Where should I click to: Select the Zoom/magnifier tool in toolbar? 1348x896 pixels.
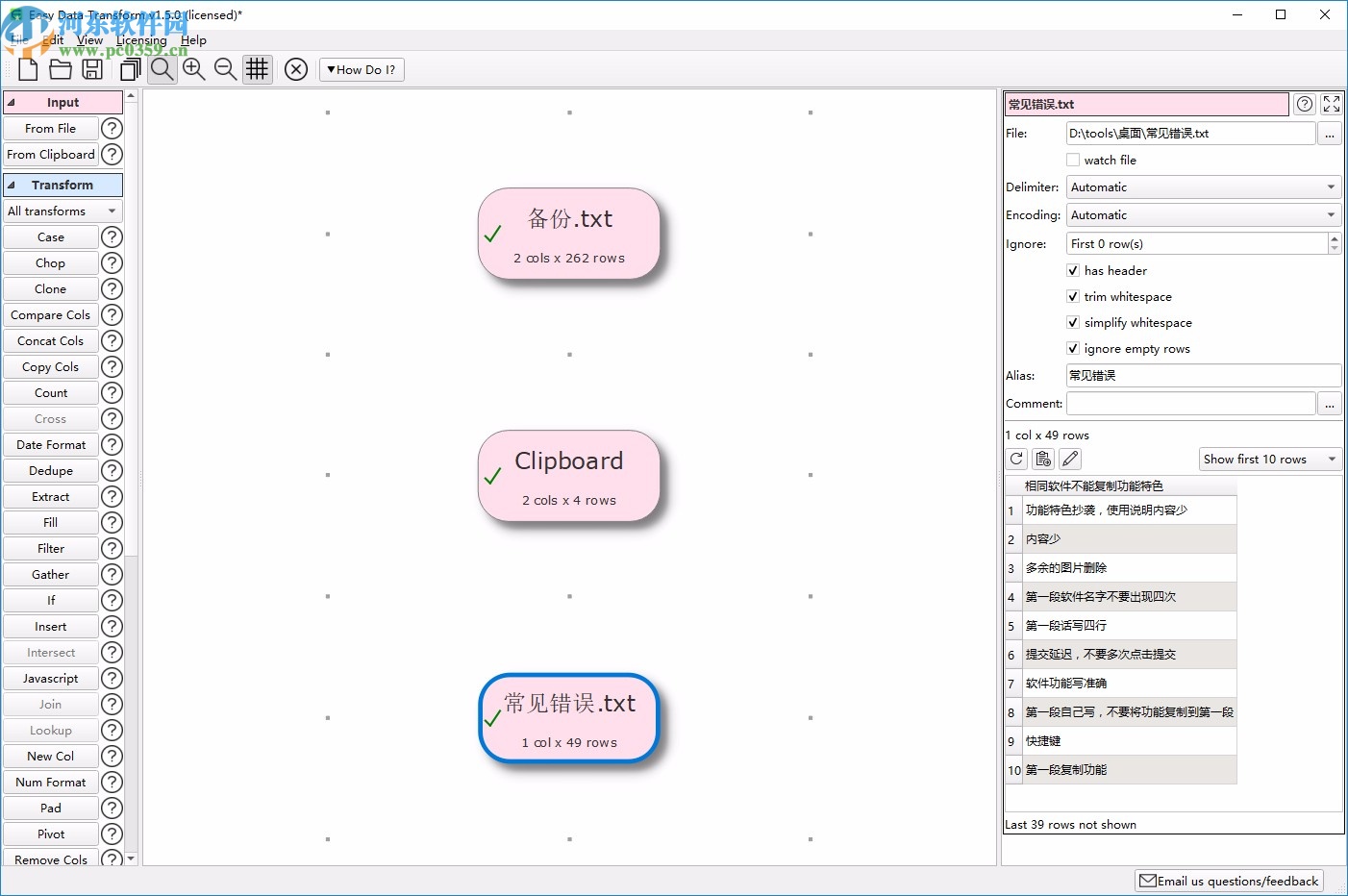tap(162, 69)
